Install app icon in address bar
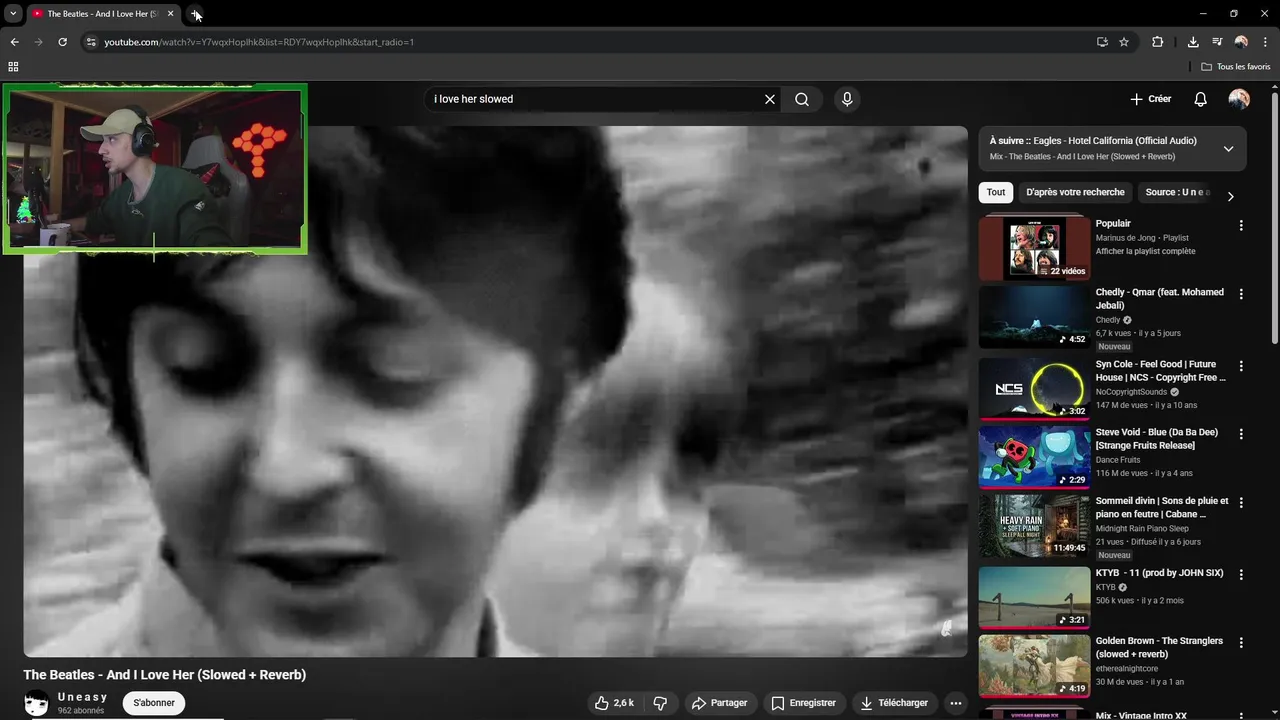Image resolution: width=1280 pixels, height=720 pixels. (1102, 42)
